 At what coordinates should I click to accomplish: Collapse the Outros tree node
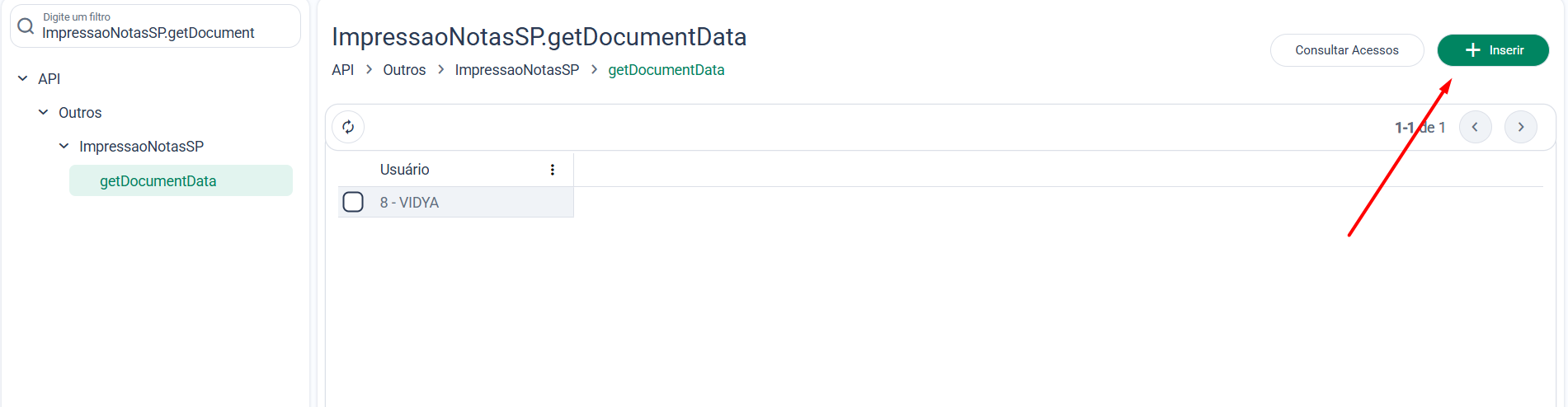(x=43, y=112)
